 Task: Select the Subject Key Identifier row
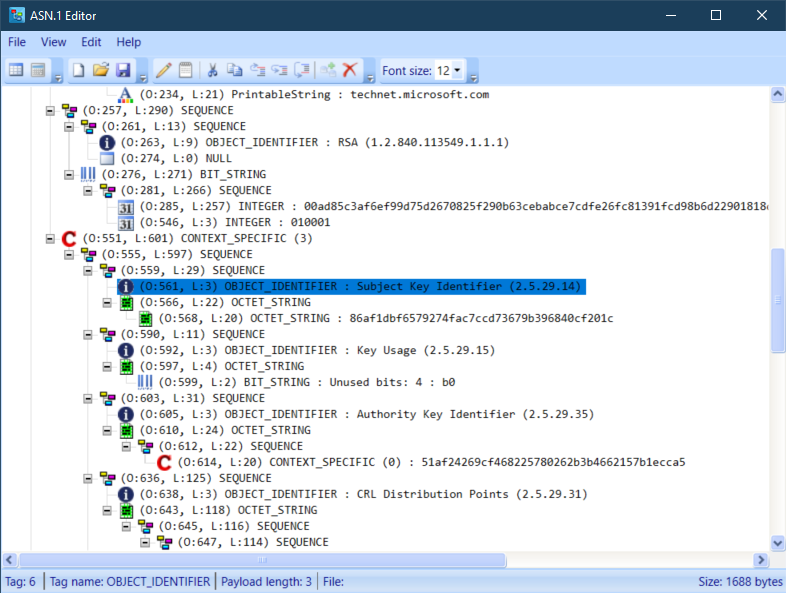[x=351, y=286]
